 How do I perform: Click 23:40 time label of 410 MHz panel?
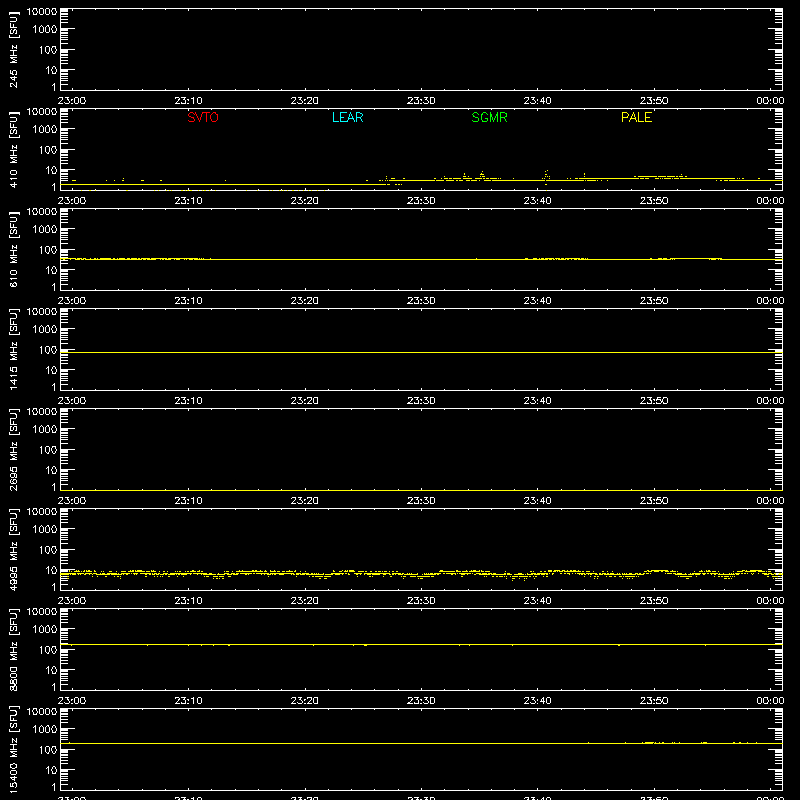[537, 201]
